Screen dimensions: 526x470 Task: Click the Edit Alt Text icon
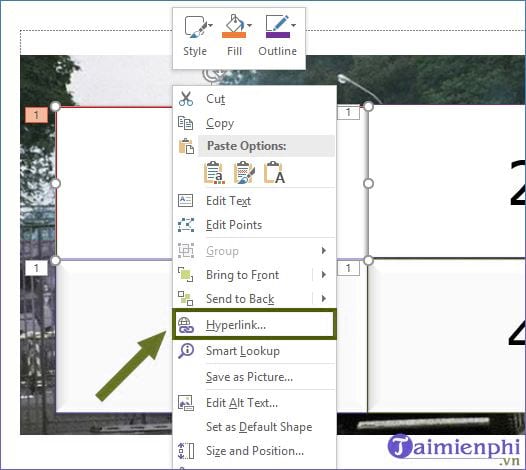click(186, 403)
